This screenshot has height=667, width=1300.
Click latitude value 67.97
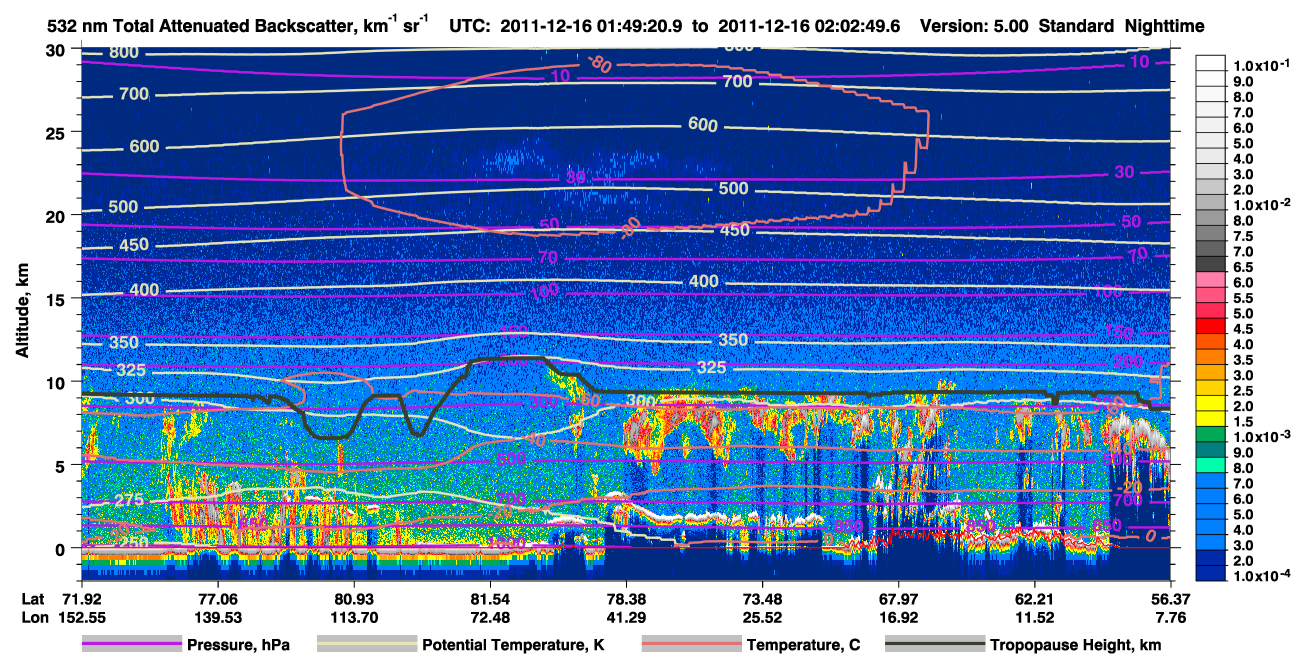tap(898, 598)
